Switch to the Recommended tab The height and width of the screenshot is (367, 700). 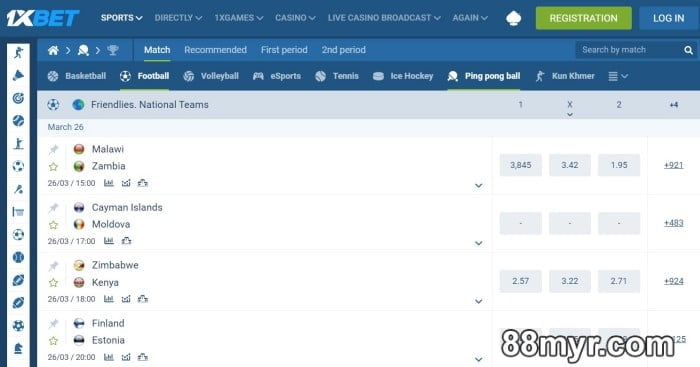[x=215, y=50]
